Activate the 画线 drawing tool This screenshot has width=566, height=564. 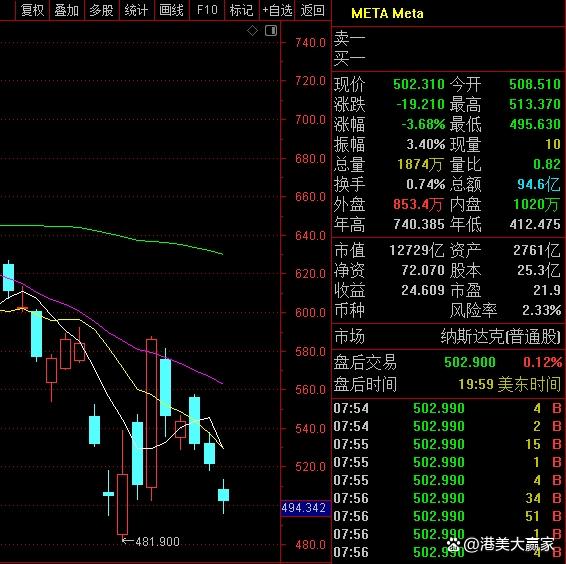pyautogui.click(x=171, y=10)
